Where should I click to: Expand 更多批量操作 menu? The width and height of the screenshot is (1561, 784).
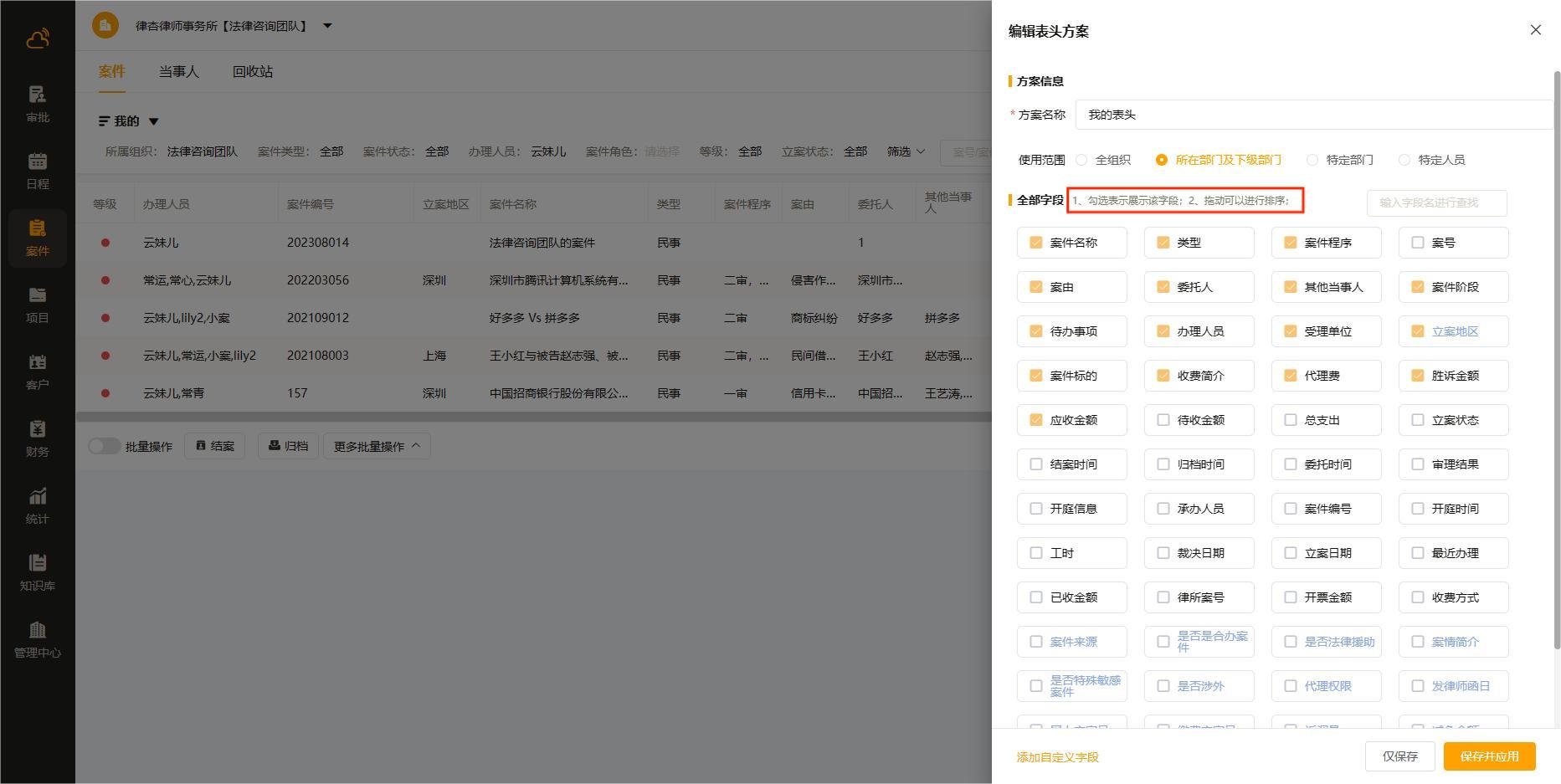click(377, 446)
